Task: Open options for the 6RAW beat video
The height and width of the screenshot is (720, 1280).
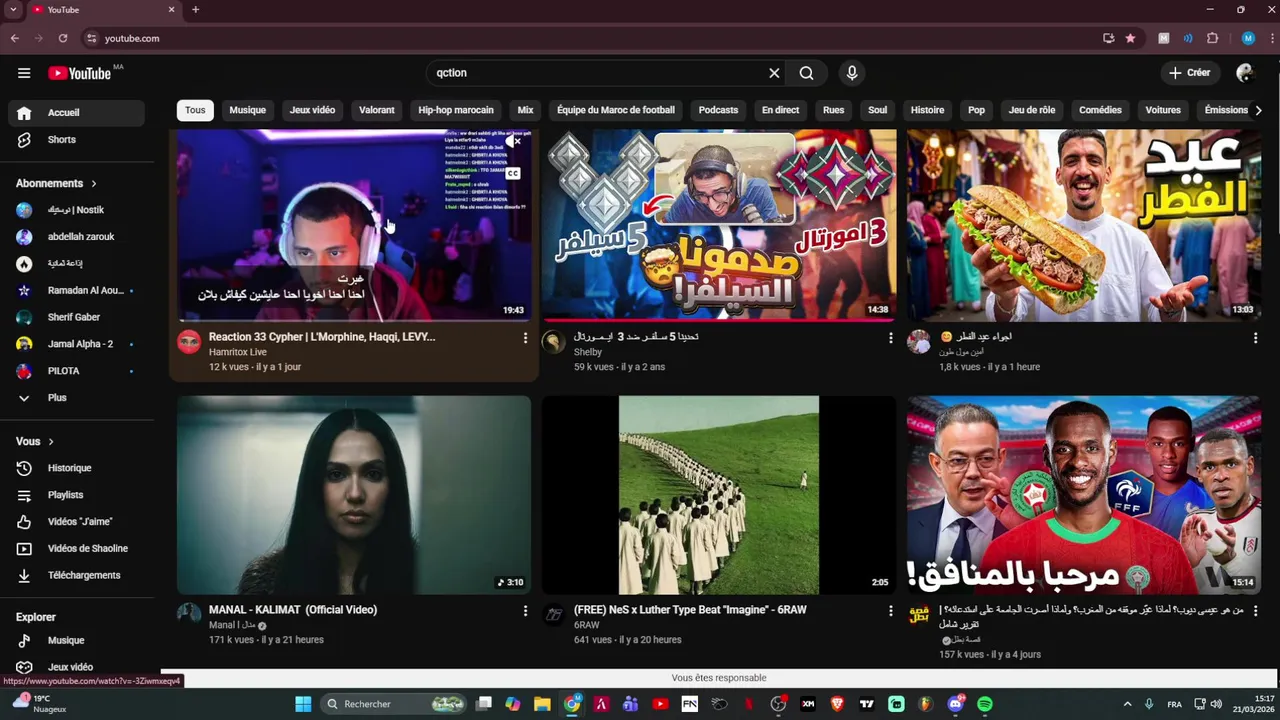Action: [890, 610]
